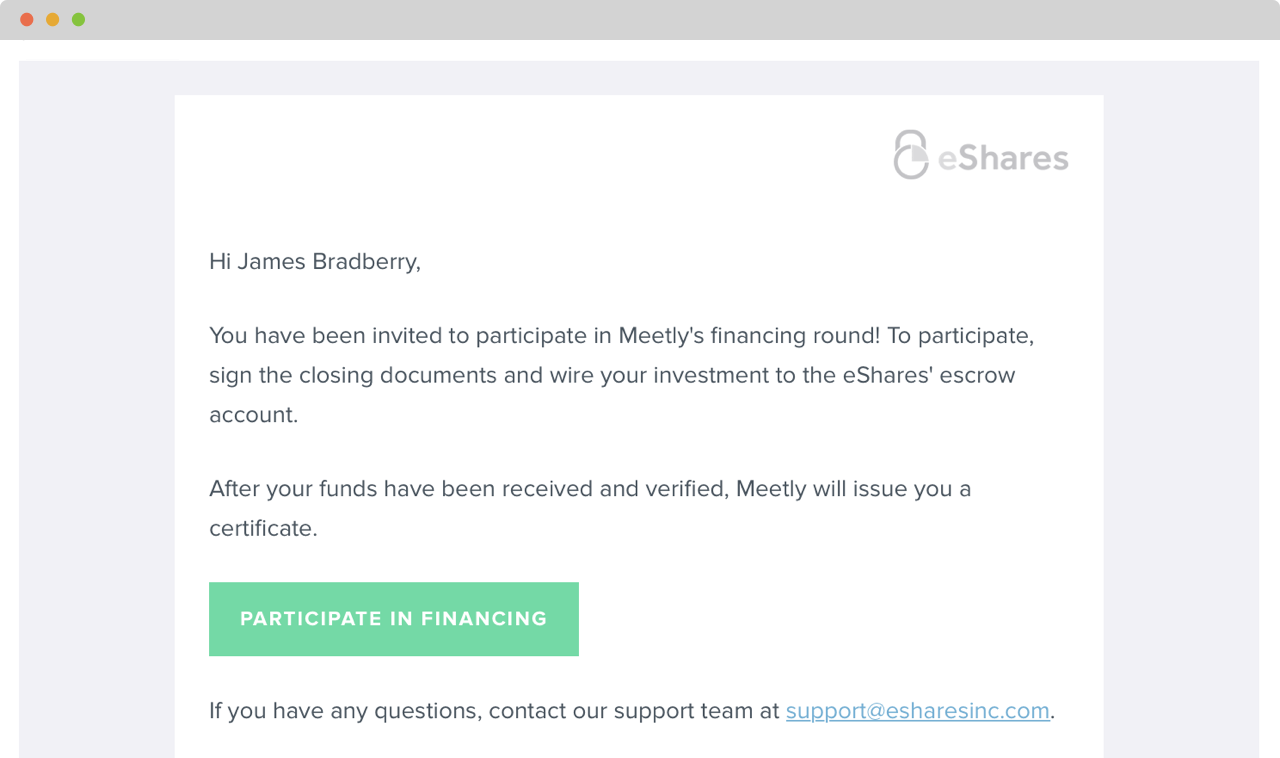Click the gray window title bar
Image resolution: width=1280 pixels, height=758 pixels.
click(x=640, y=20)
